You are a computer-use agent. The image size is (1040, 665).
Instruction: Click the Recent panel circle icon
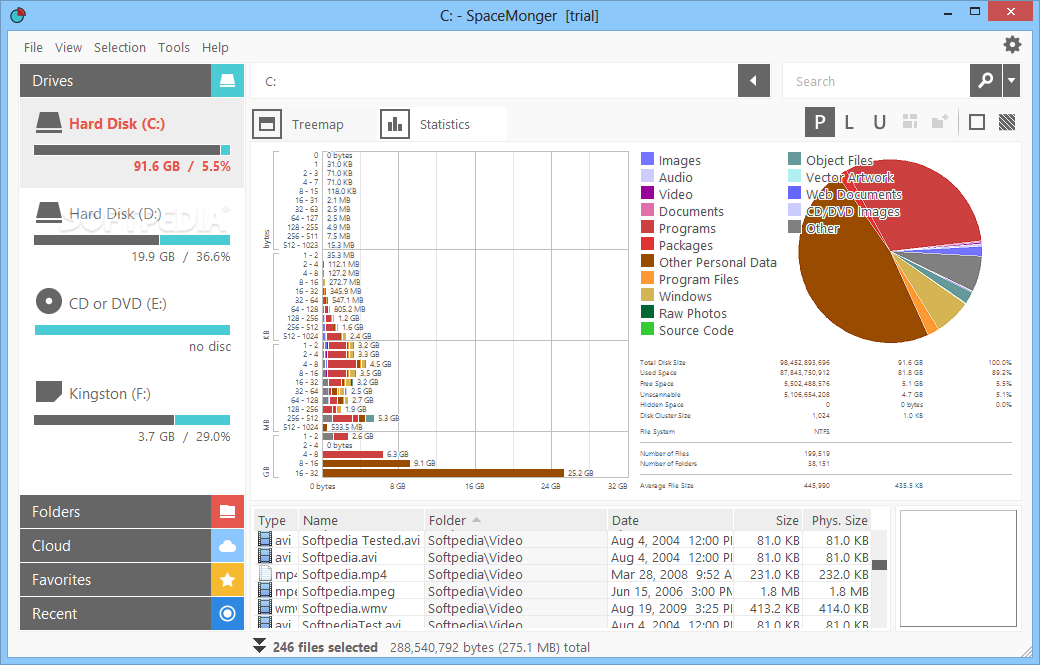click(x=228, y=613)
